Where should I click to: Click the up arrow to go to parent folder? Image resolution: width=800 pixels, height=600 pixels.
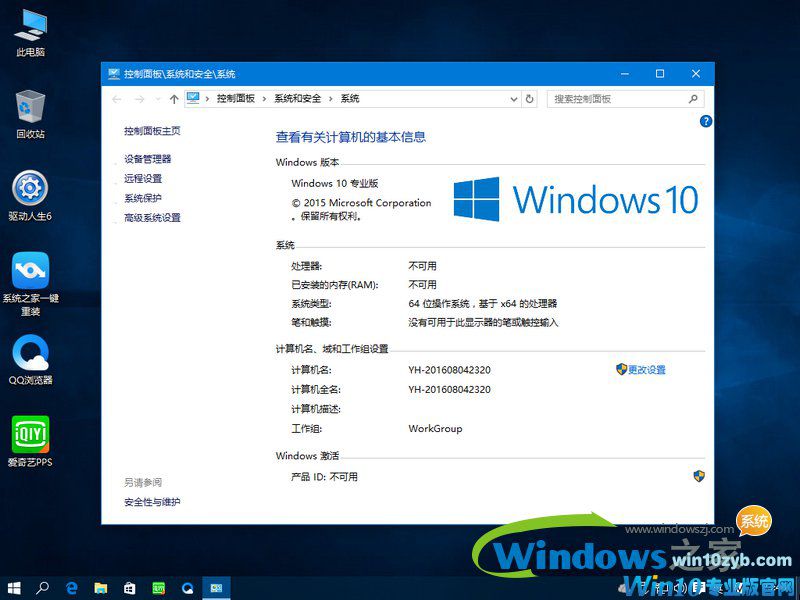click(x=175, y=99)
